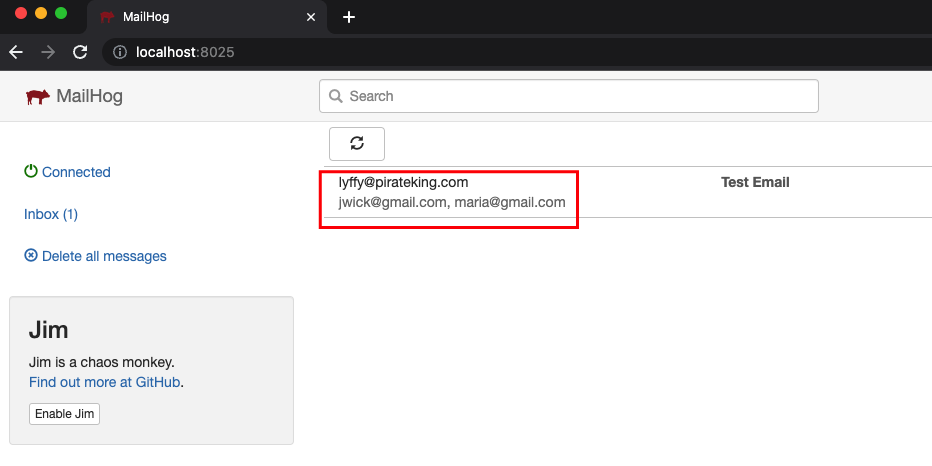Open the Test Email subject
932x466 pixels.
tap(755, 182)
